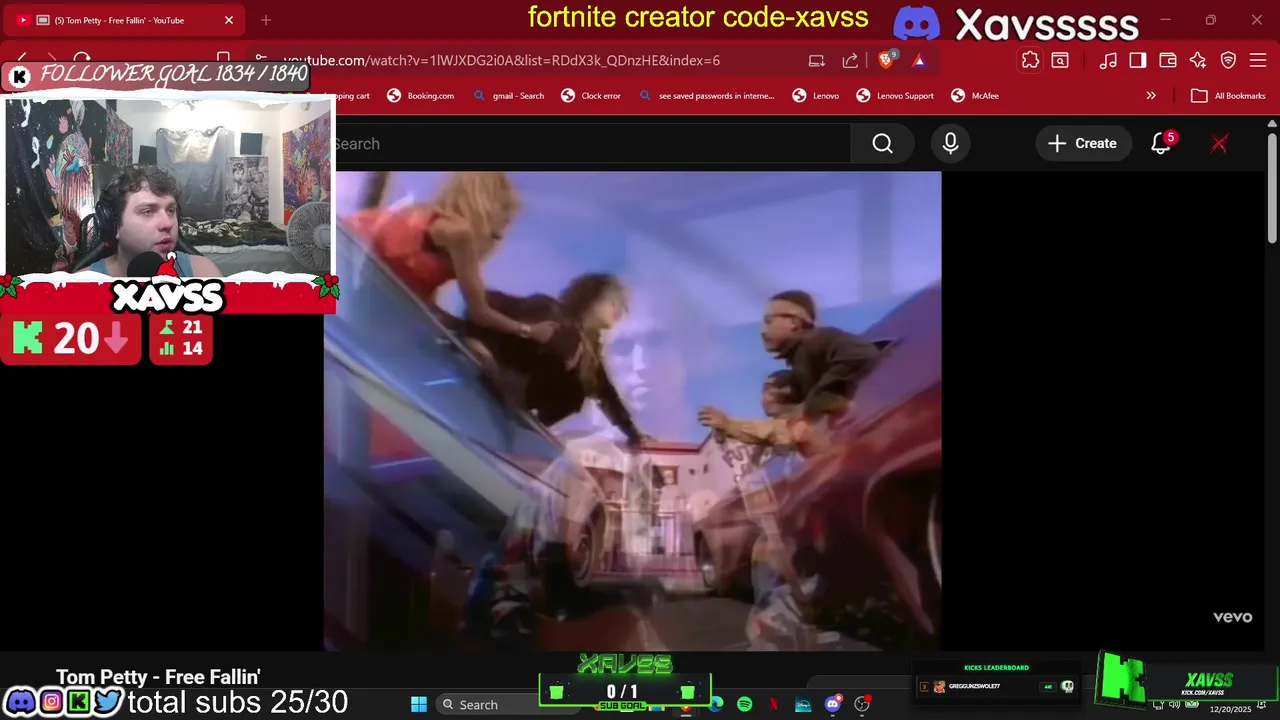Open OBS Studio from the taskbar
Viewport: 1280px width, 720px height.
point(862,704)
